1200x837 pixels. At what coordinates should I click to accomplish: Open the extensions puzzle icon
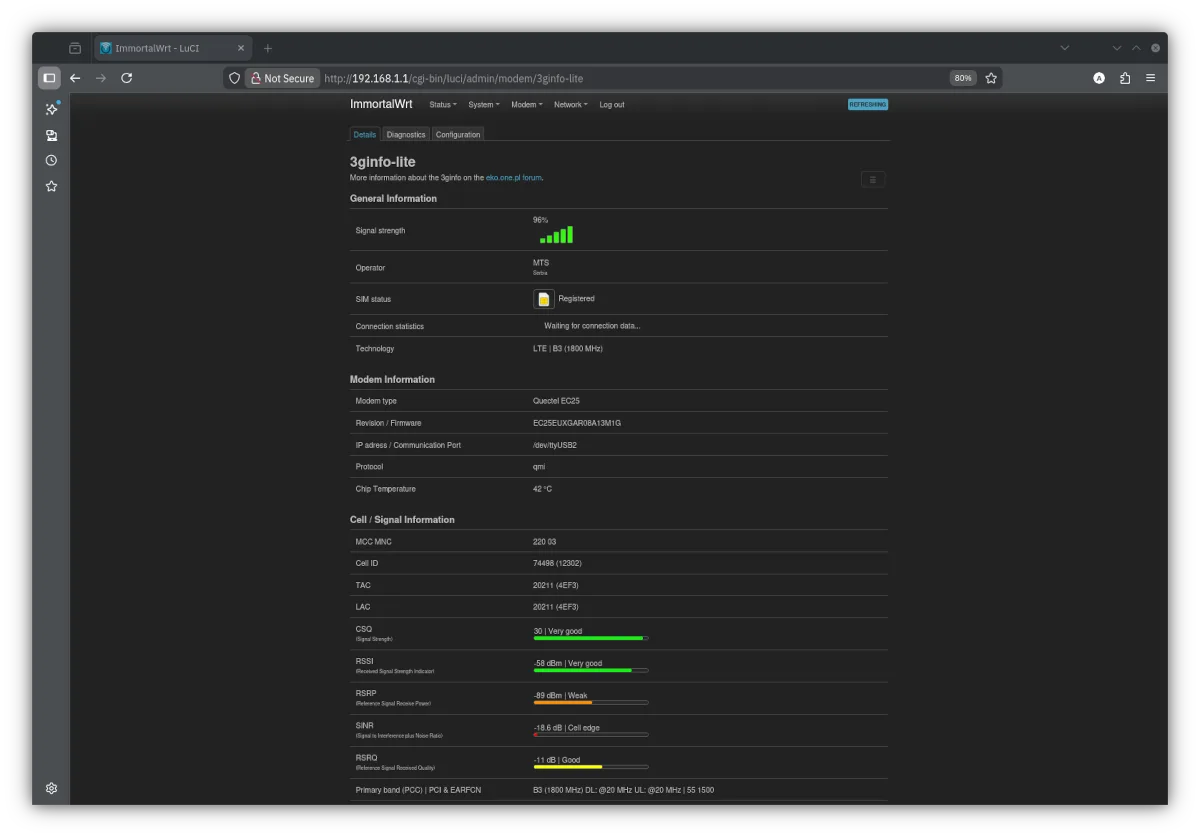(x=1125, y=78)
